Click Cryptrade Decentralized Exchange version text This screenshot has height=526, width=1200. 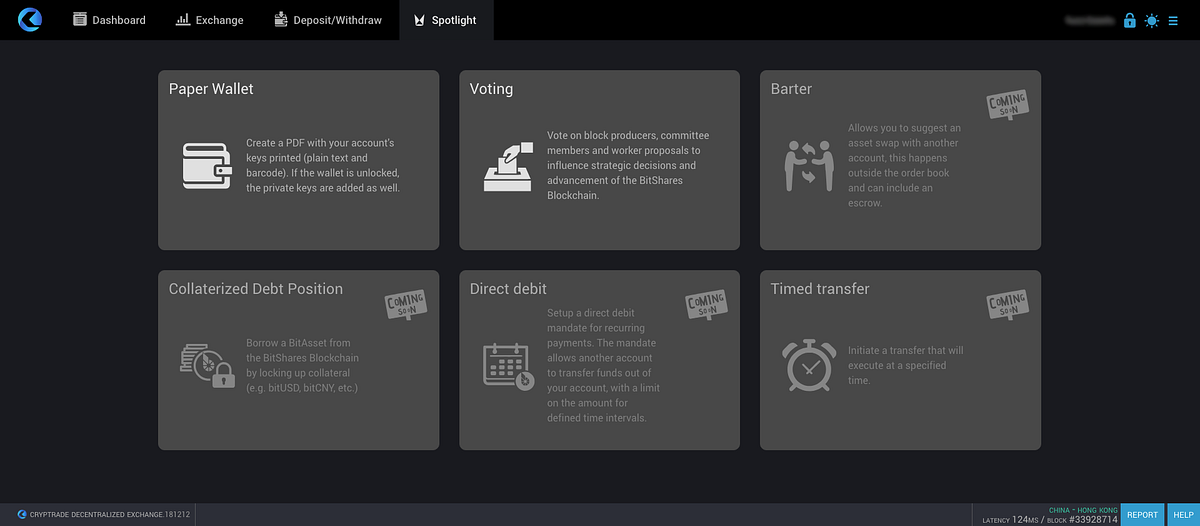[x=109, y=514]
